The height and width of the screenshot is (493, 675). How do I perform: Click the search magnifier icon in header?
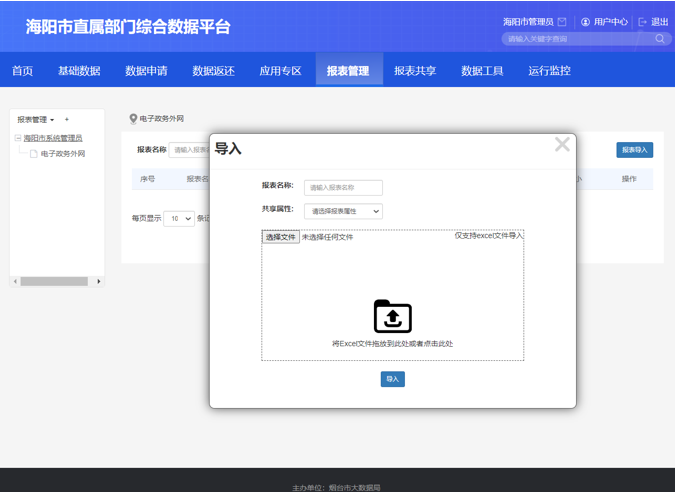[660, 39]
